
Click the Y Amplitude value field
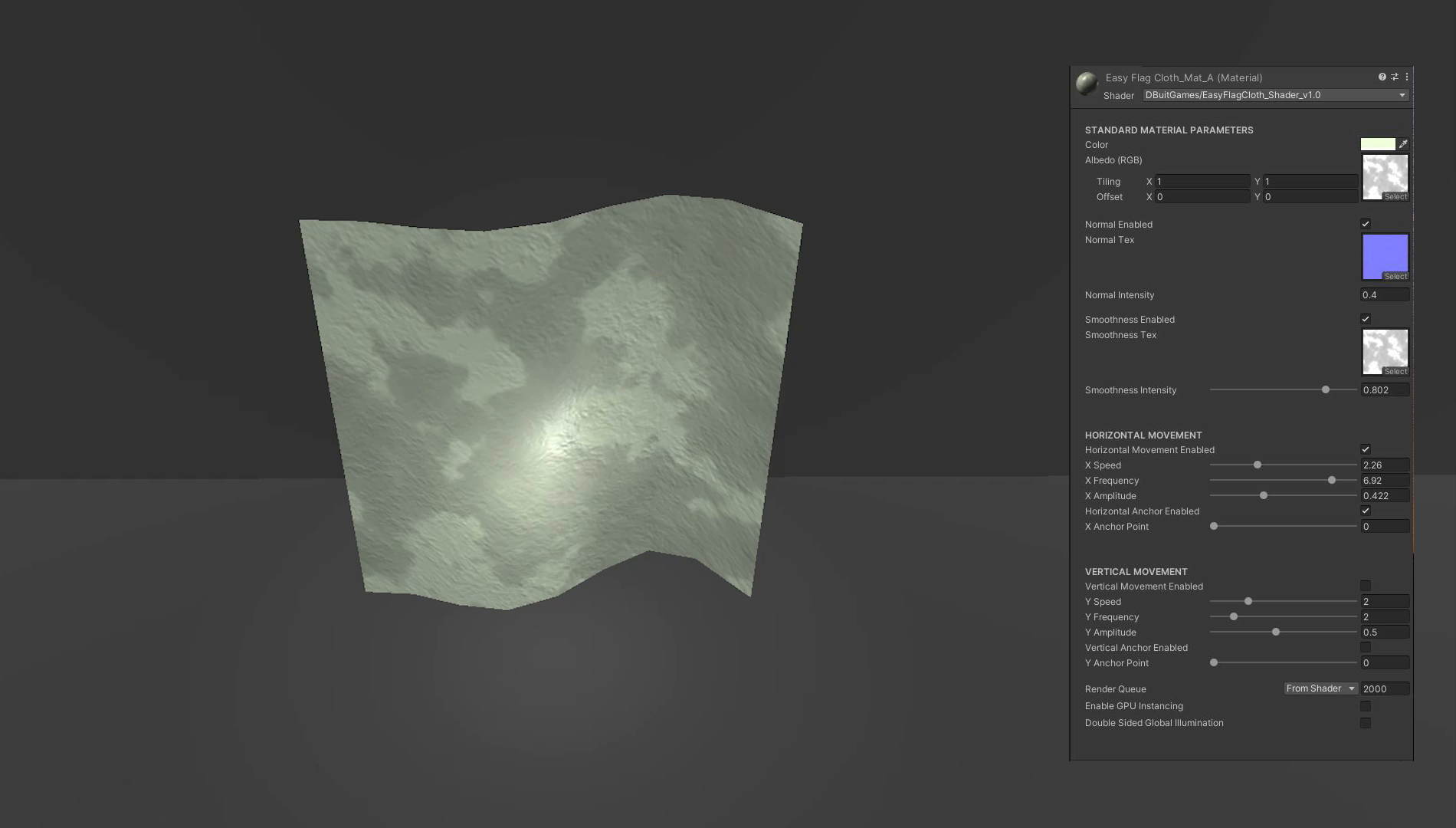[1385, 632]
